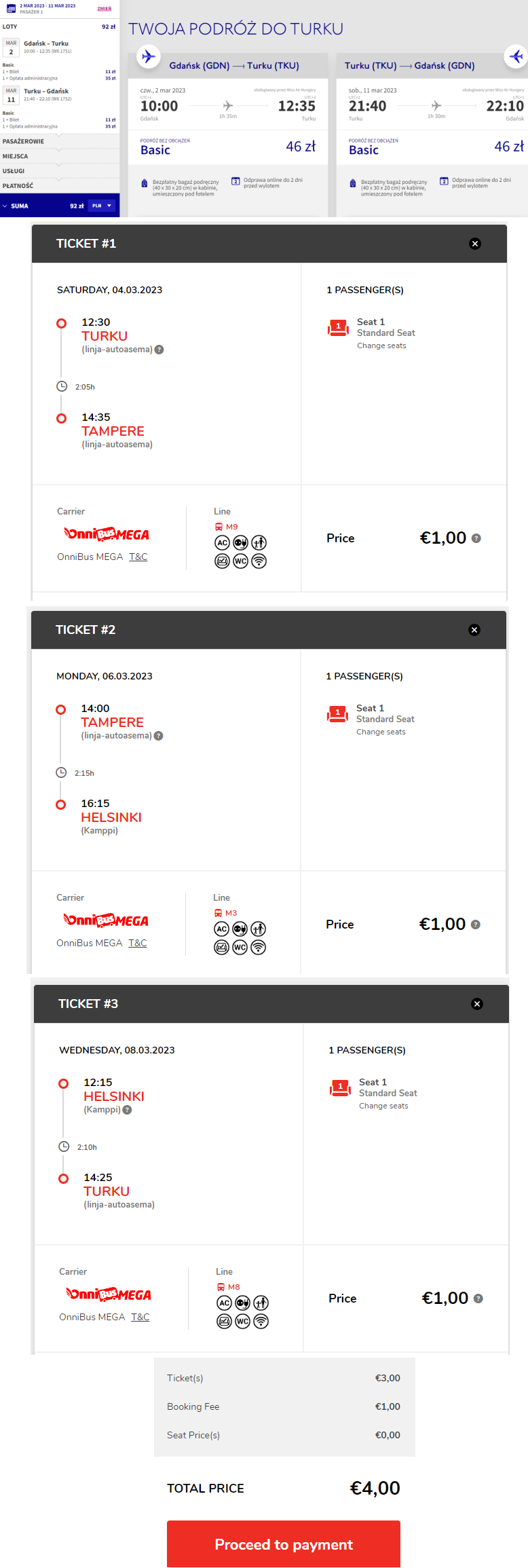Expand the PASAŻEROWIE section
Screen dimensions: 528x1568
point(60,141)
